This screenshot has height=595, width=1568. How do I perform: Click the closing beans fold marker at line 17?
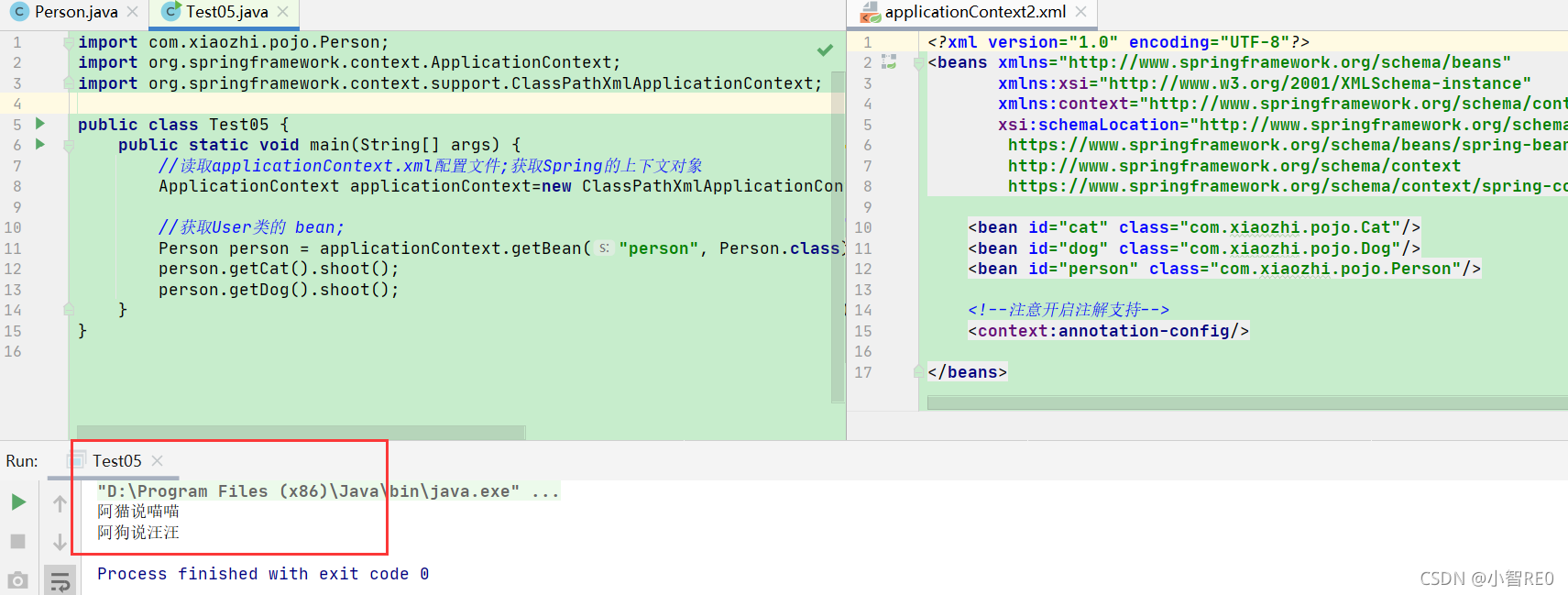point(919,371)
